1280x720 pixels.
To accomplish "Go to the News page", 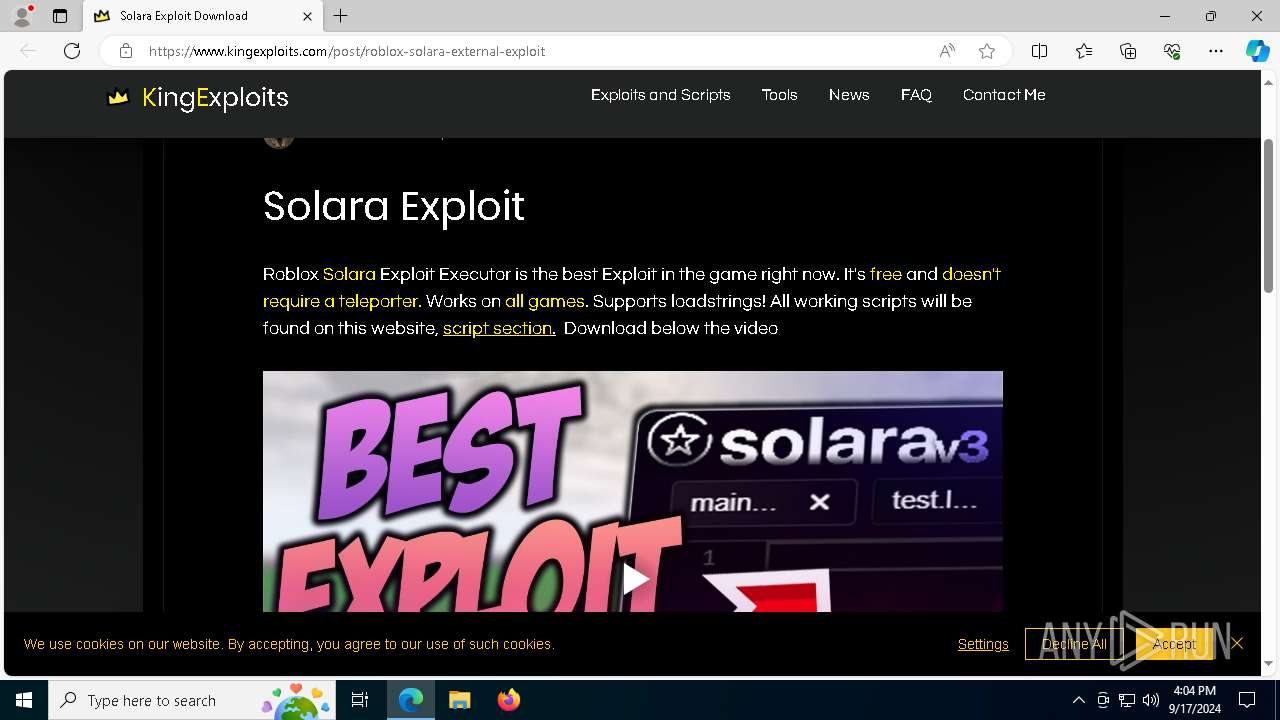I will pos(849,95).
